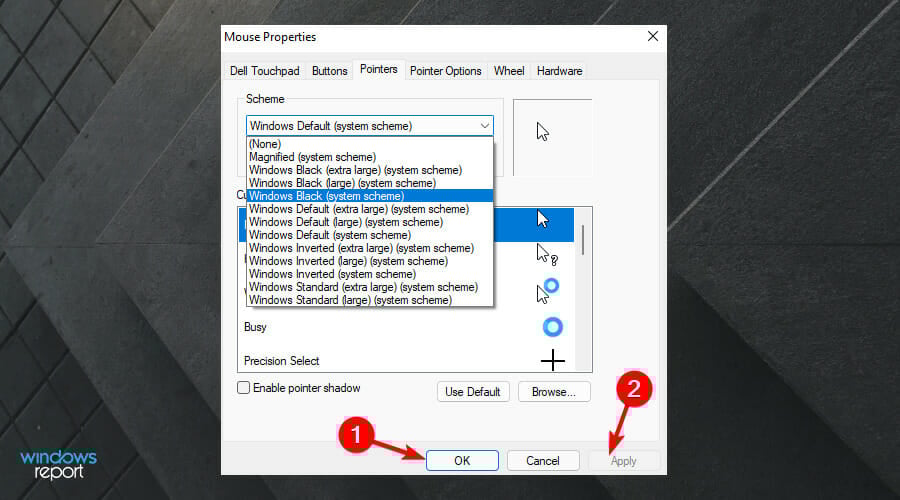Image resolution: width=900 pixels, height=500 pixels.
Task: Choose Windows Inverted (system scheme) option
Action: pos(370,274)
